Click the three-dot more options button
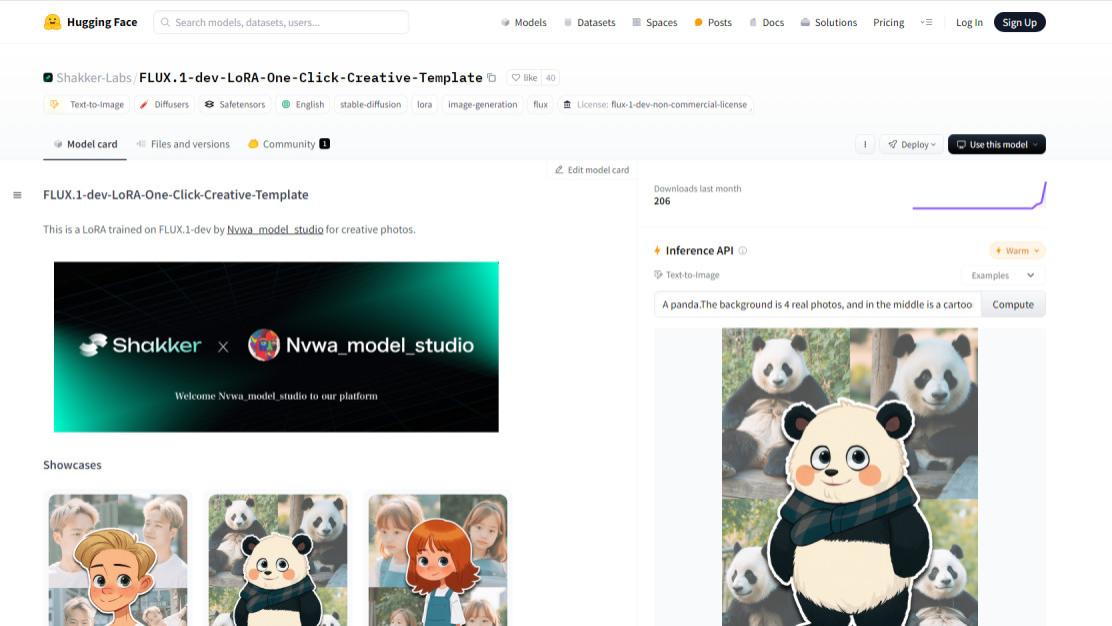The width and height of the screenshot is (1112, 626). pyautogui.click(x=864, y=144)
